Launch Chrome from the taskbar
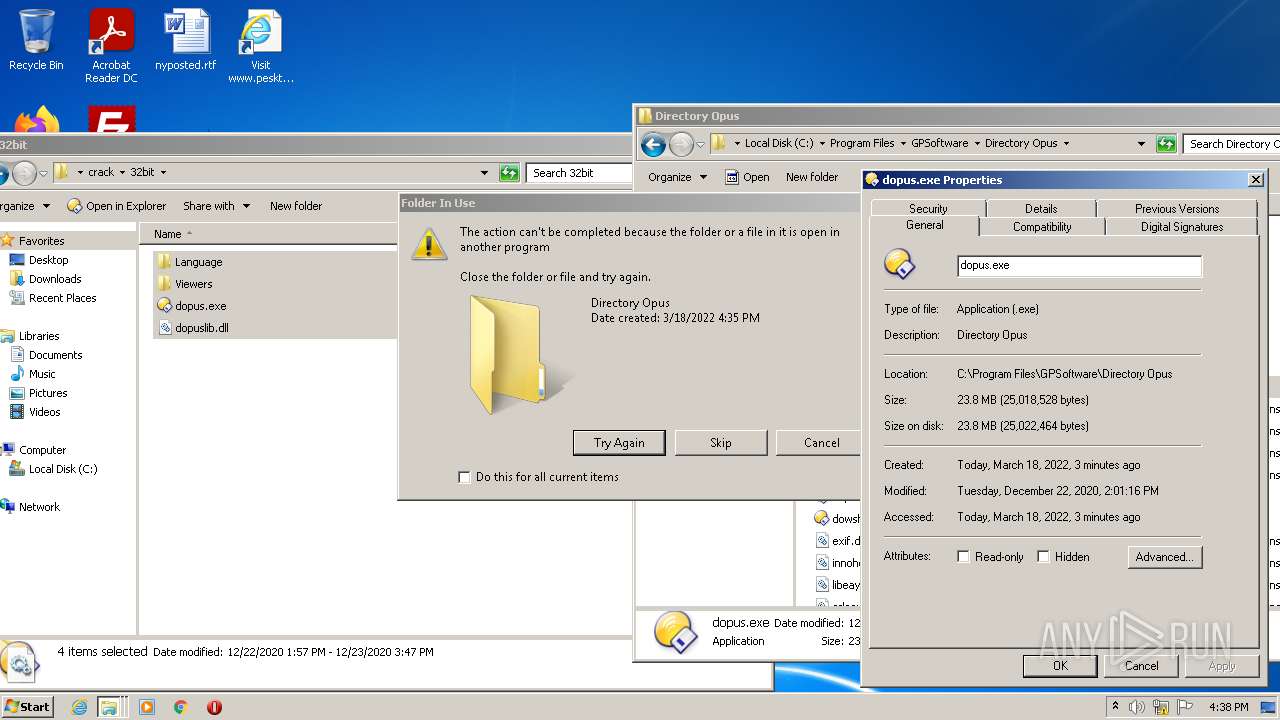The width and height of the screenshot is (1280, 720). pyautogui.click(x=181, y=707)
